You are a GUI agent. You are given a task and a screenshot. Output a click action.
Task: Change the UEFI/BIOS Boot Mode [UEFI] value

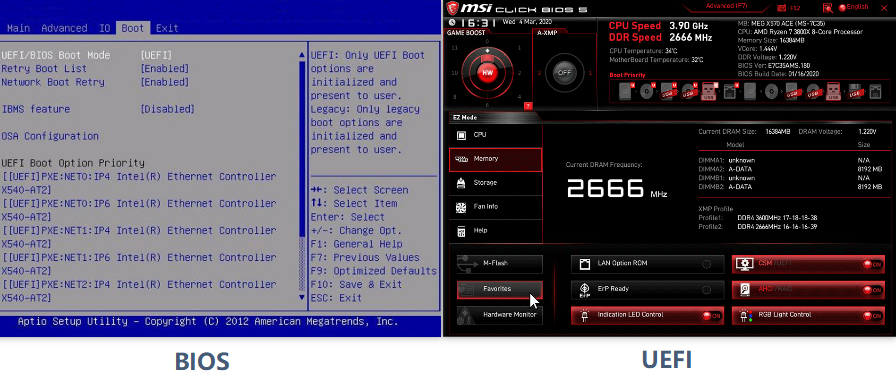[x=156, y=55]
